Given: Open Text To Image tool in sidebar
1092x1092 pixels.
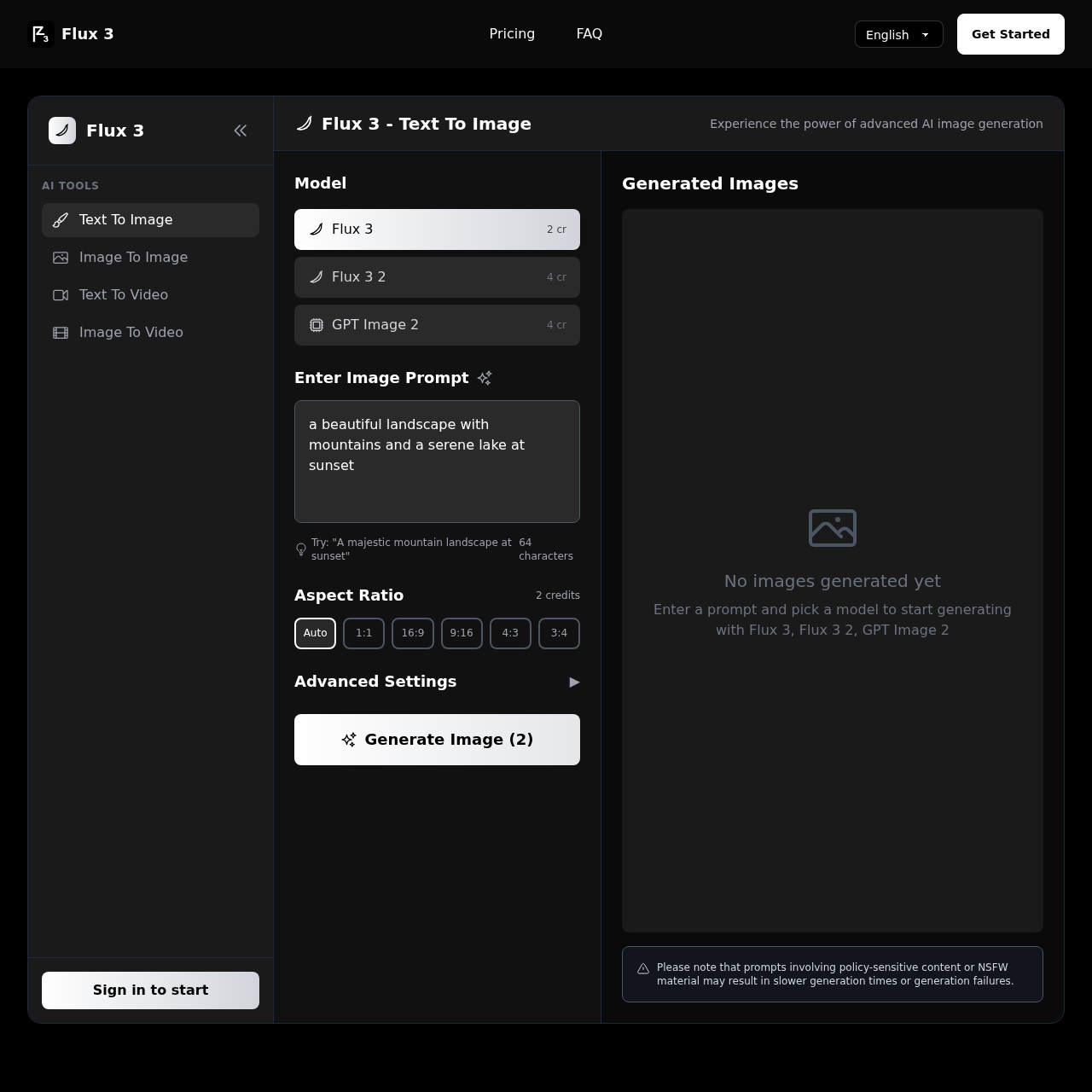Looking at the screenshot, I should (x=150, y=220).
